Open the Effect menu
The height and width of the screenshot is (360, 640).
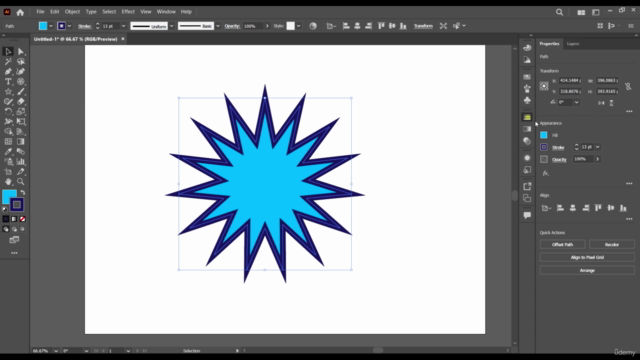pyautogui.click(x=128, y=12)
